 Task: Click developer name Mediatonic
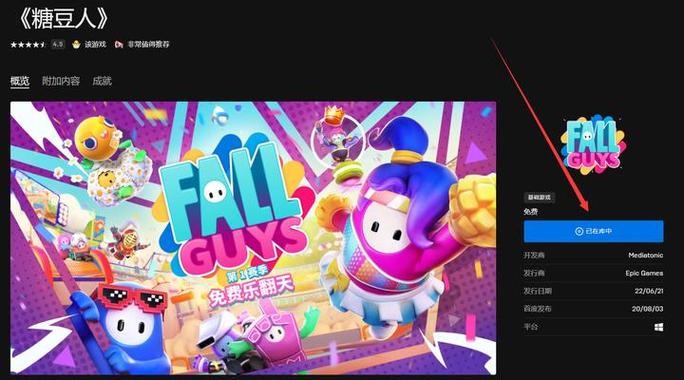tap(646, 255)
